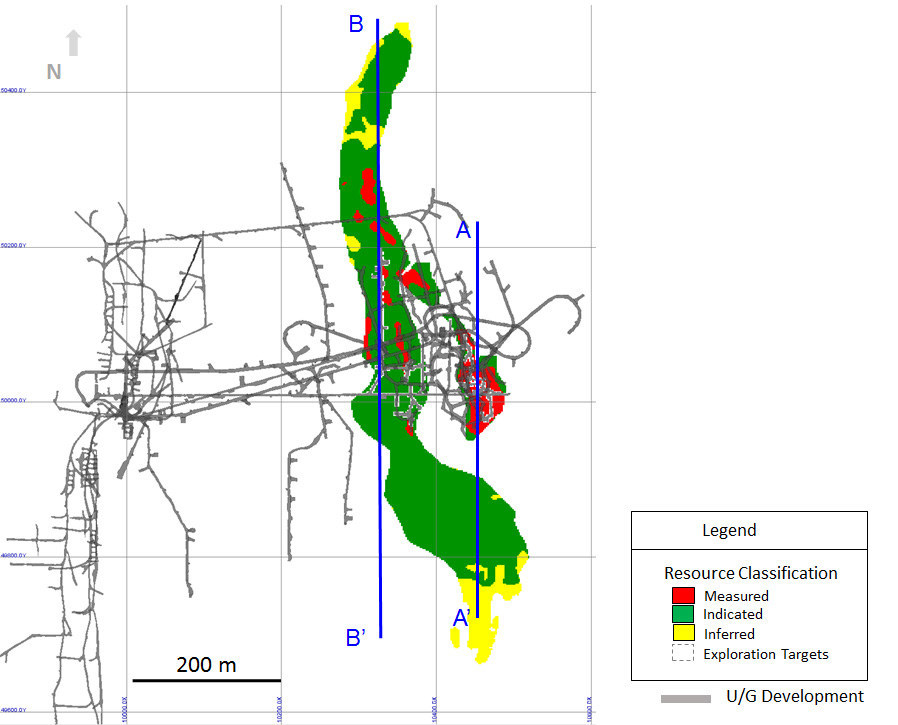Collapse the Exploration Targets entry
Viewport: 898px width, 725px height.
coord(766,653)
